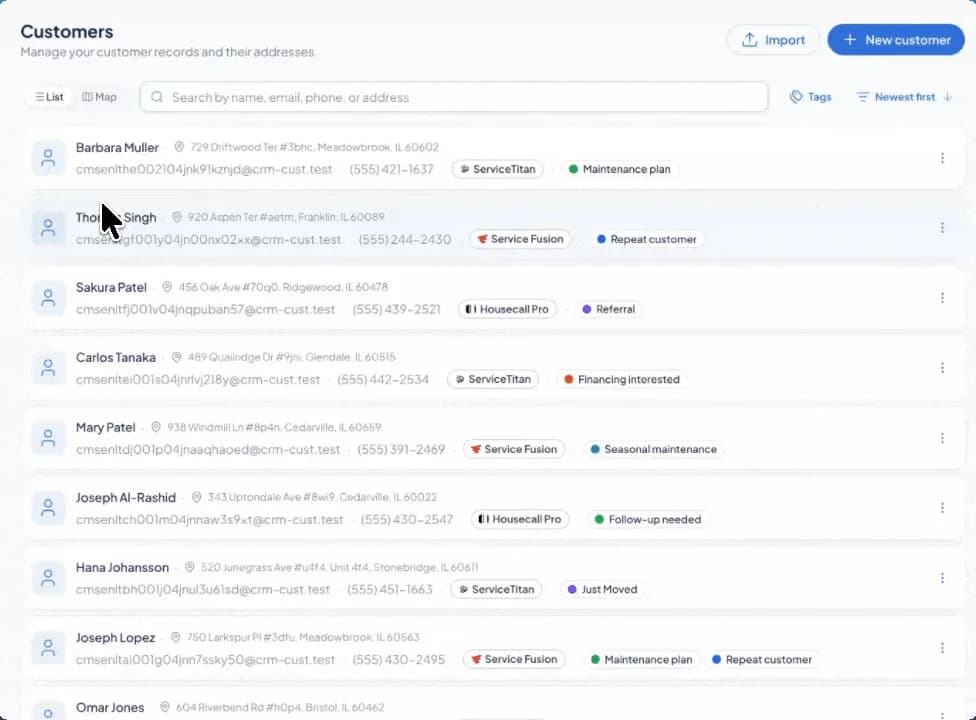Click the ServiceTitan badge on Carlos Tanaka
This screenshot has width=976, height=720.
(493, 379)
